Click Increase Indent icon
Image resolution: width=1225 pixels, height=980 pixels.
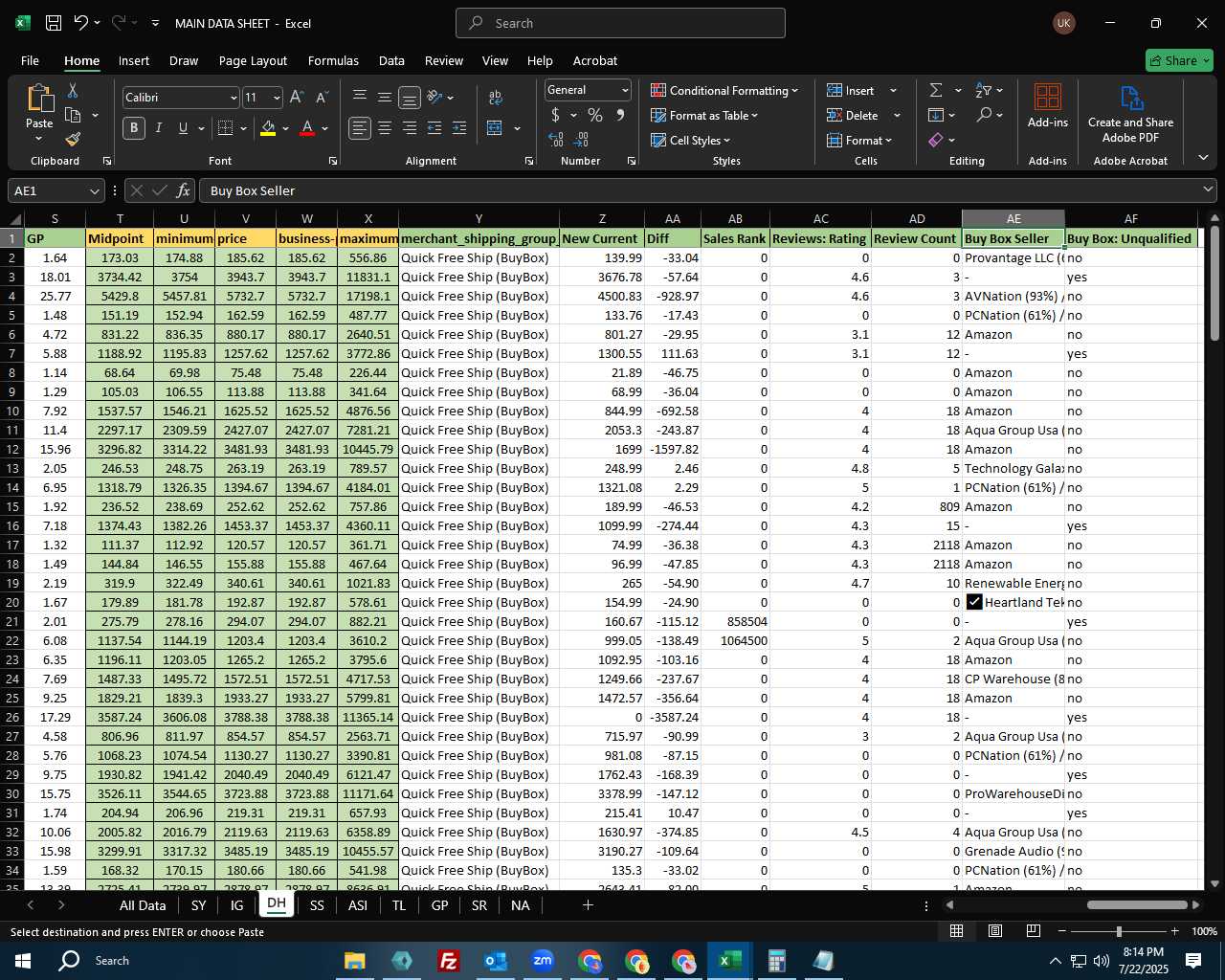(x=459, y=128)
